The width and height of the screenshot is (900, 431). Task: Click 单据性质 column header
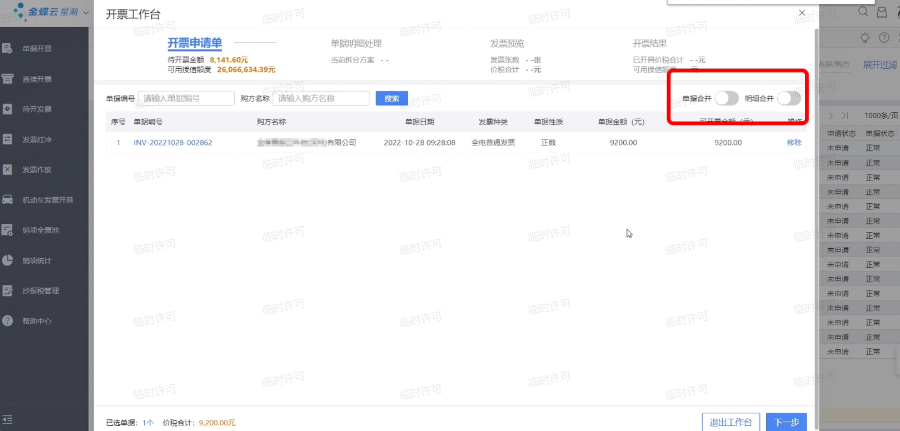pyautogui.click(x=548, y=122)
